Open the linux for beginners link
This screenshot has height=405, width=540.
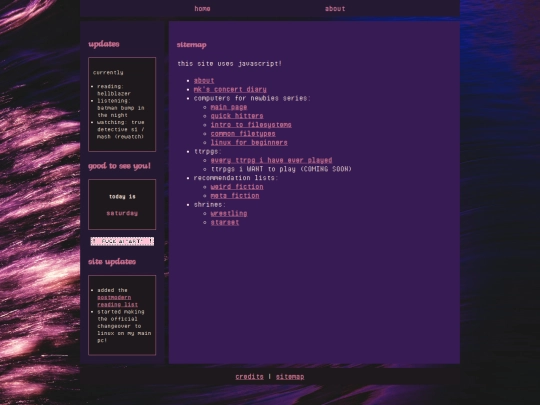point(249,143)
